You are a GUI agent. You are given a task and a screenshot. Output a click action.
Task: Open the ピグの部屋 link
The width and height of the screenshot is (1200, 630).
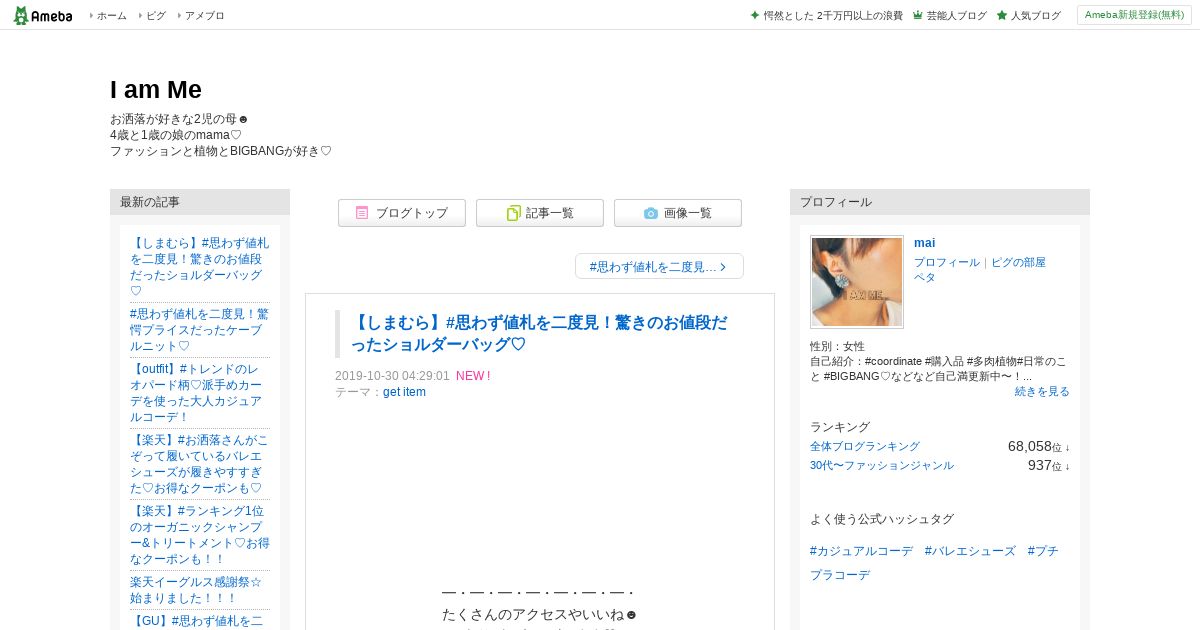[x=1018, y=262]
